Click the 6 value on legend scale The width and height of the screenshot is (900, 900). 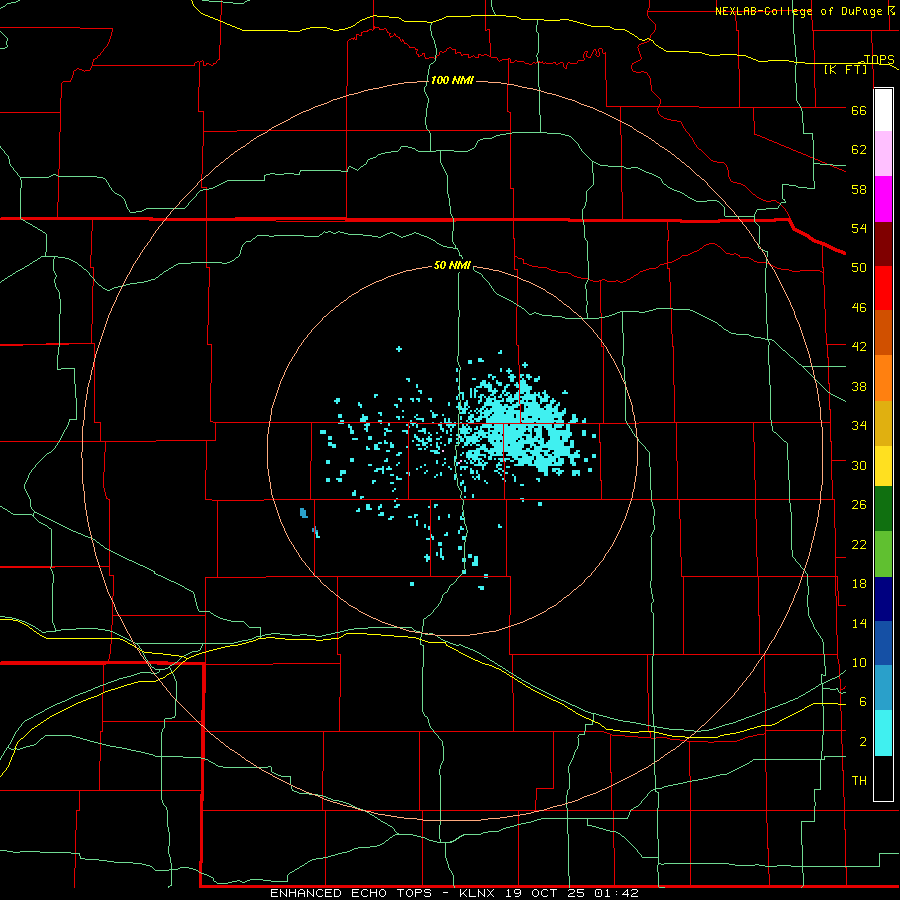pyautogui.click(x=863, y=702)
